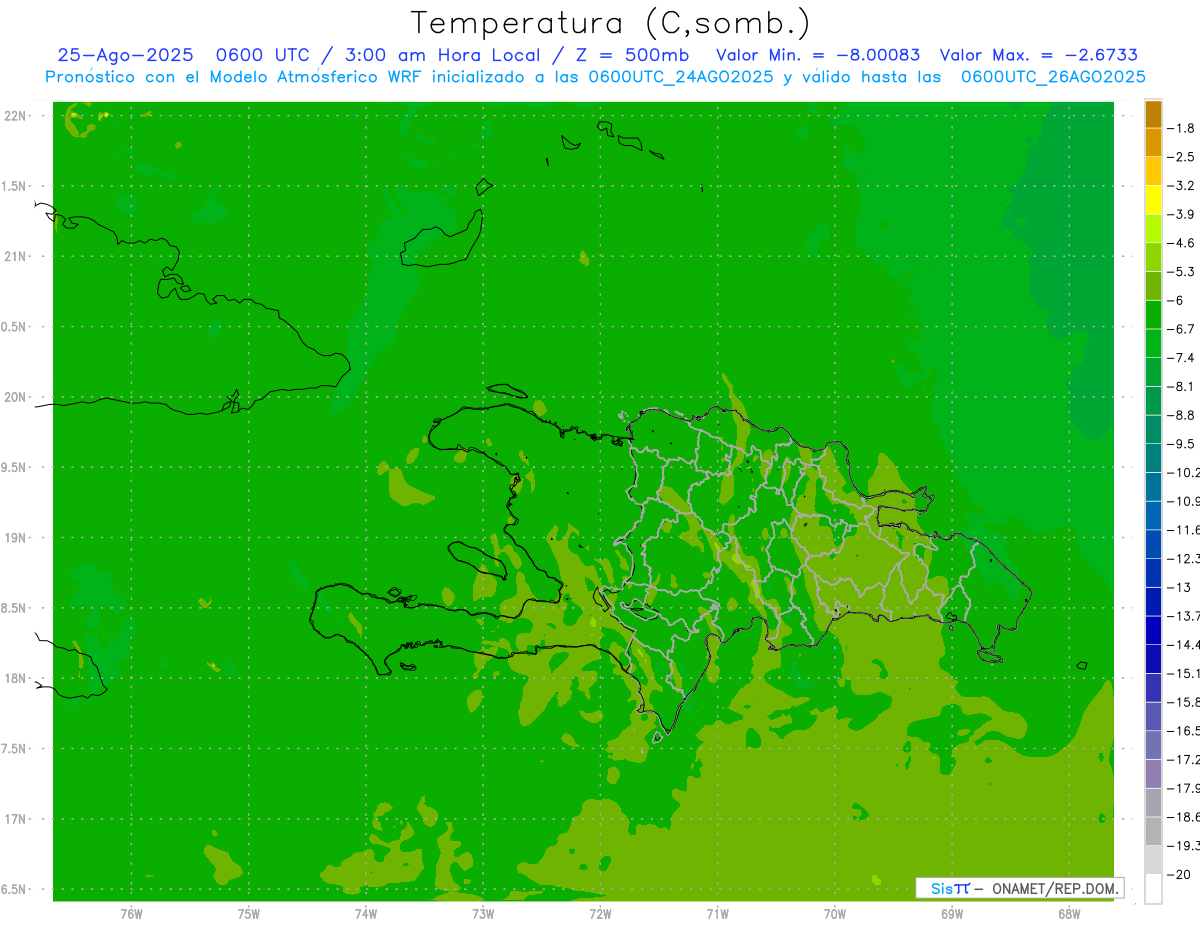
Task: Click the colorbar label "-11.6"
Action: point(1183,529)
